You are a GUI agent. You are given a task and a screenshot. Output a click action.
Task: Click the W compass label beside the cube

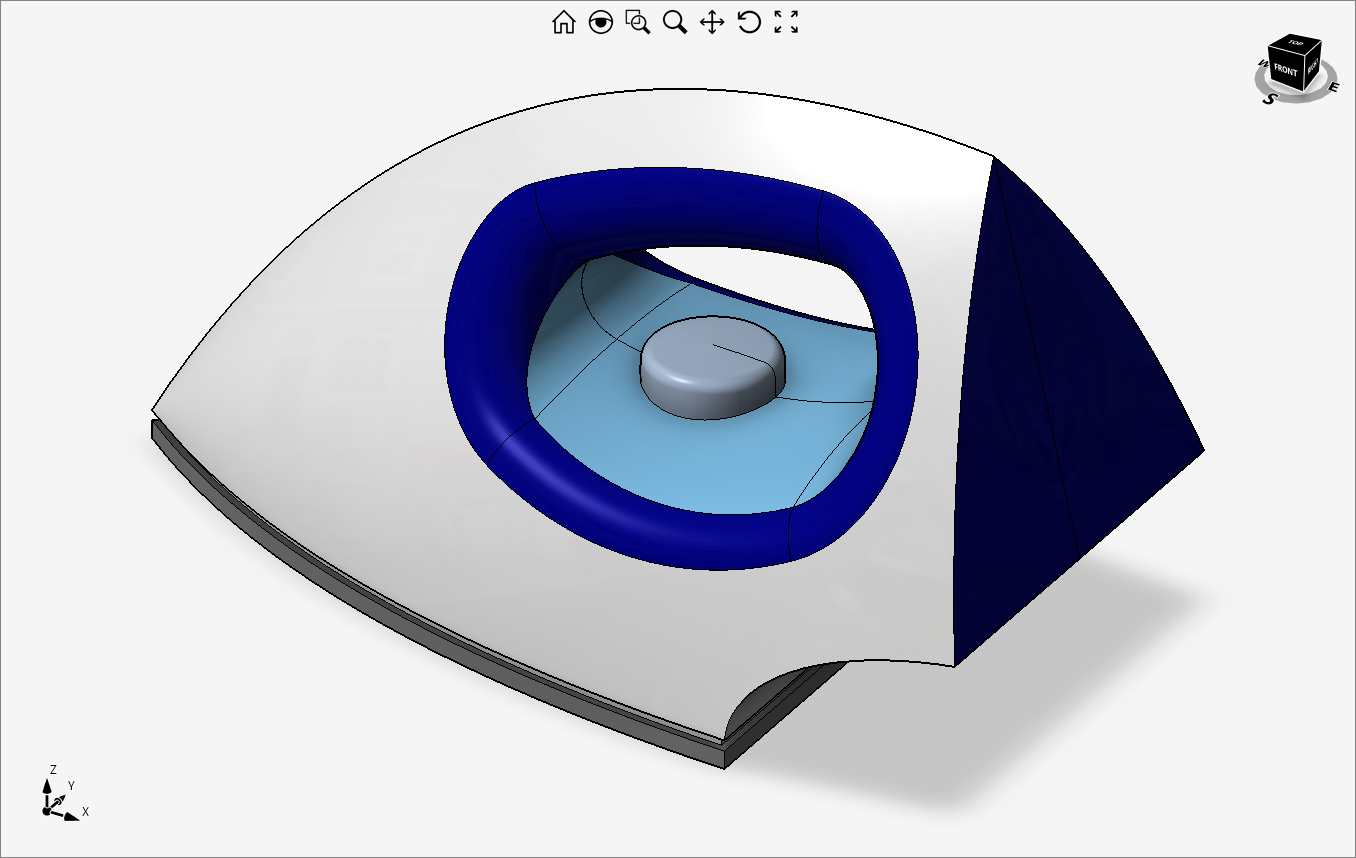(x=1262, y=65)
